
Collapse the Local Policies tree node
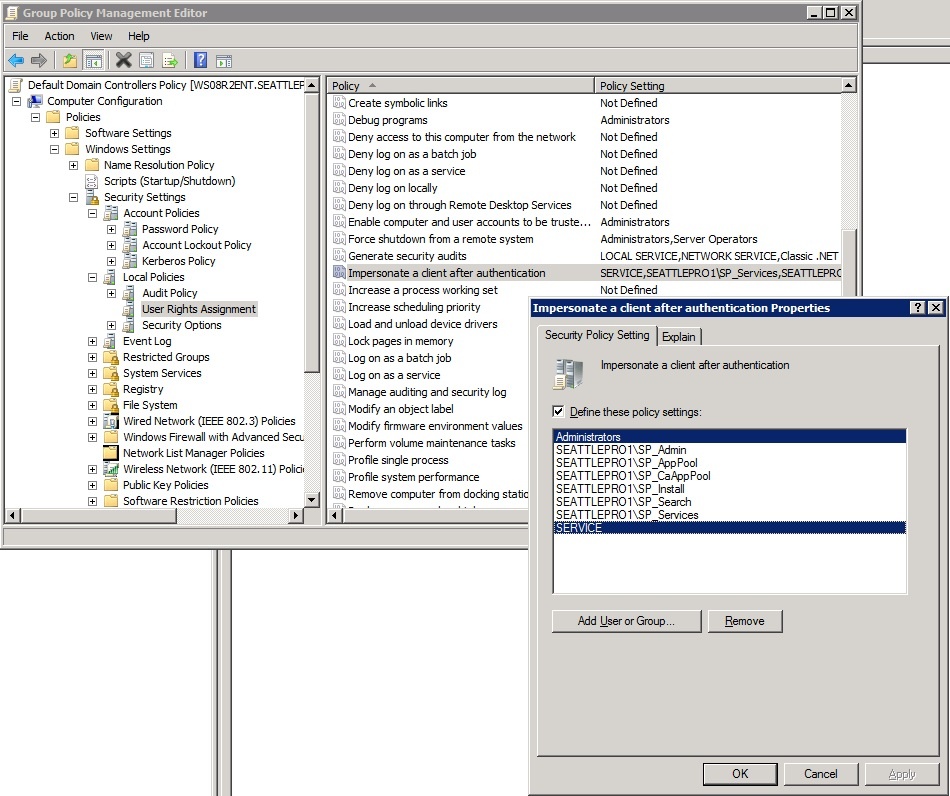pos(93,277)
